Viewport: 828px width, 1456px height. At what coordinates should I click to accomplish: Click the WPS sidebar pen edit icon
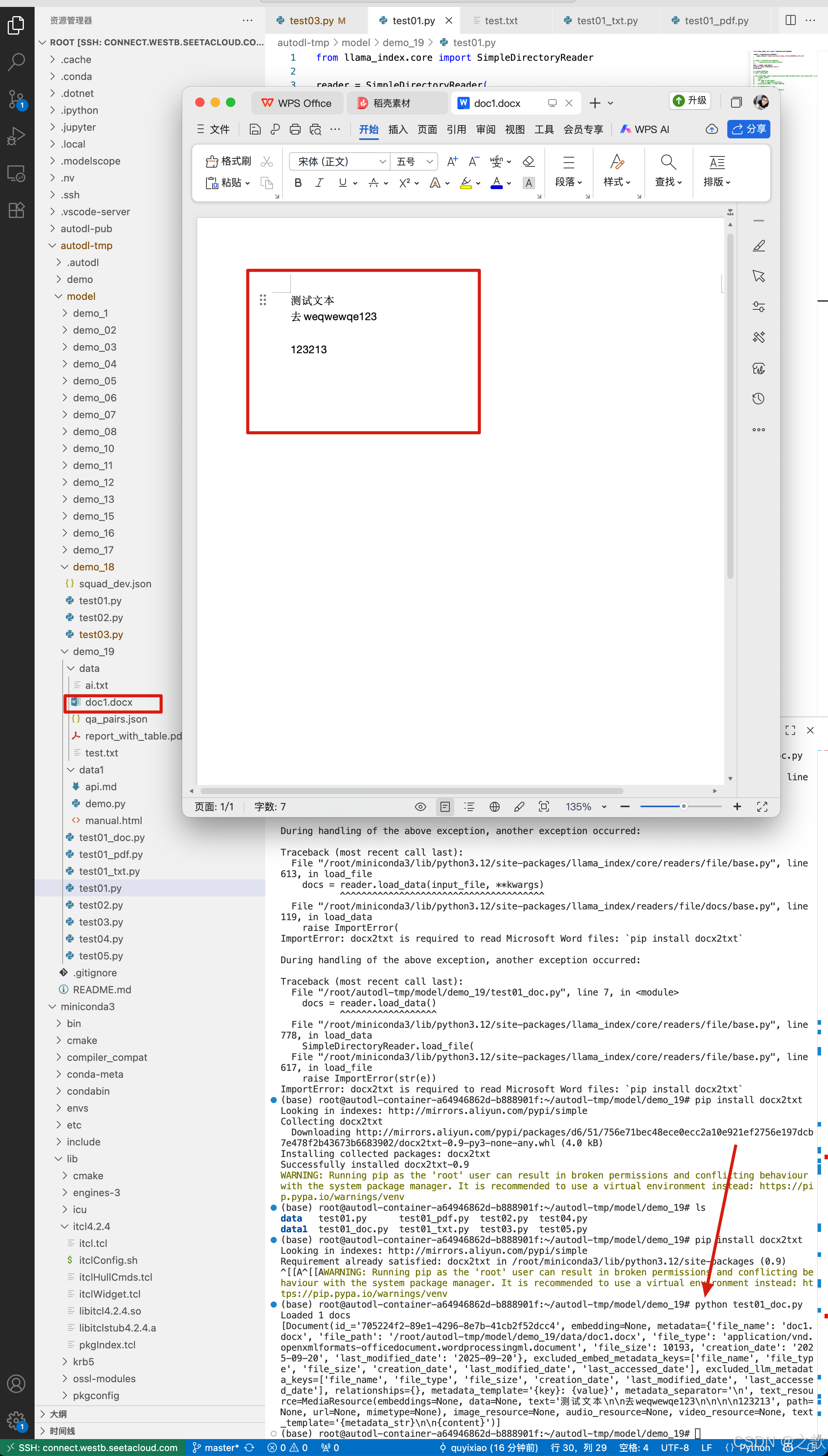[x=759, y=246]
